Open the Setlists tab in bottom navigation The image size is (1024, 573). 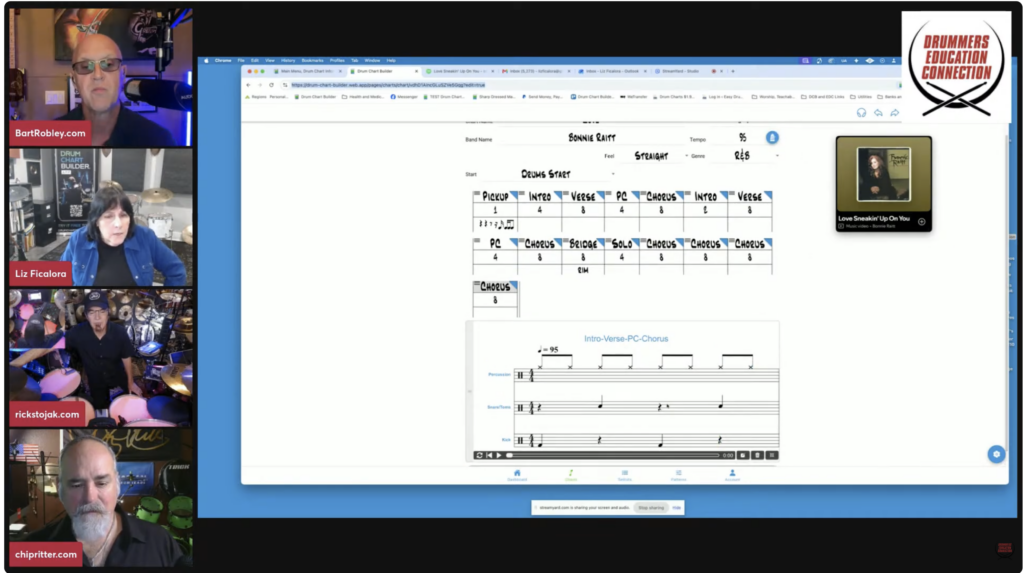pos(625,475)
